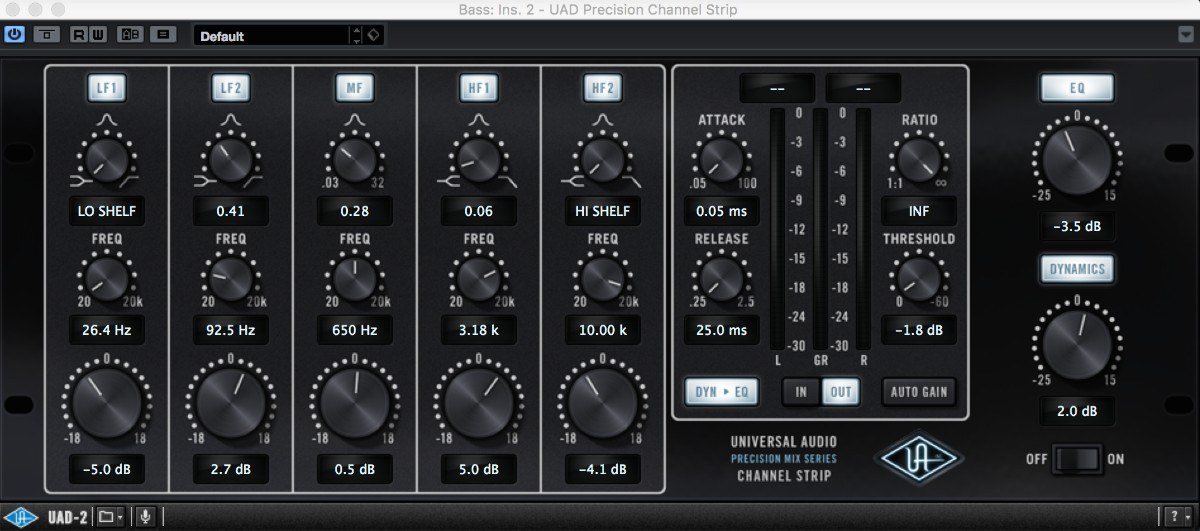Toggle the plugin bypass power button
This screenshot has width=1200, height=531.
click(x=15, y=35)
